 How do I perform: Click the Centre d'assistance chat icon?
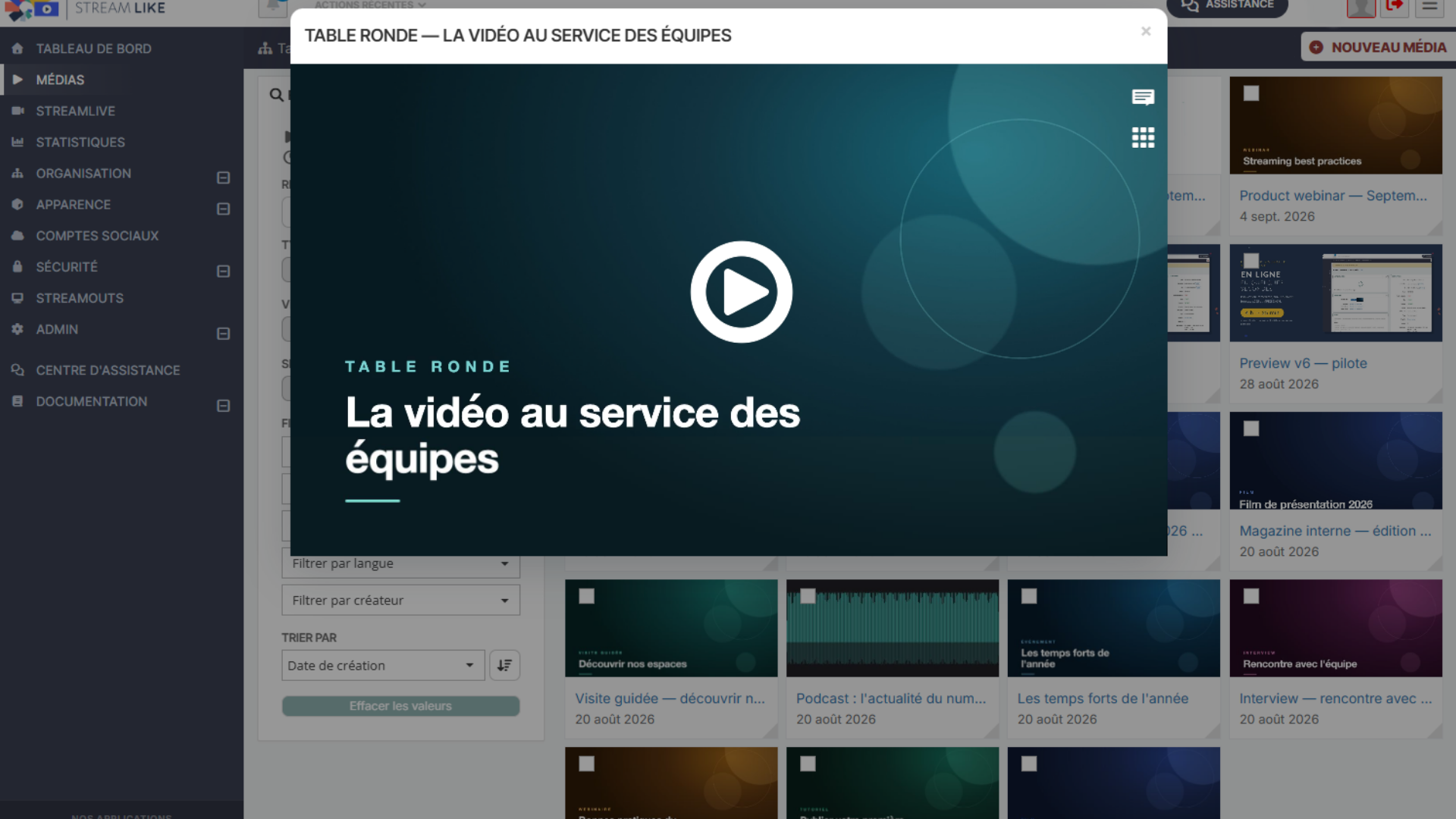(x=17, y=370)
